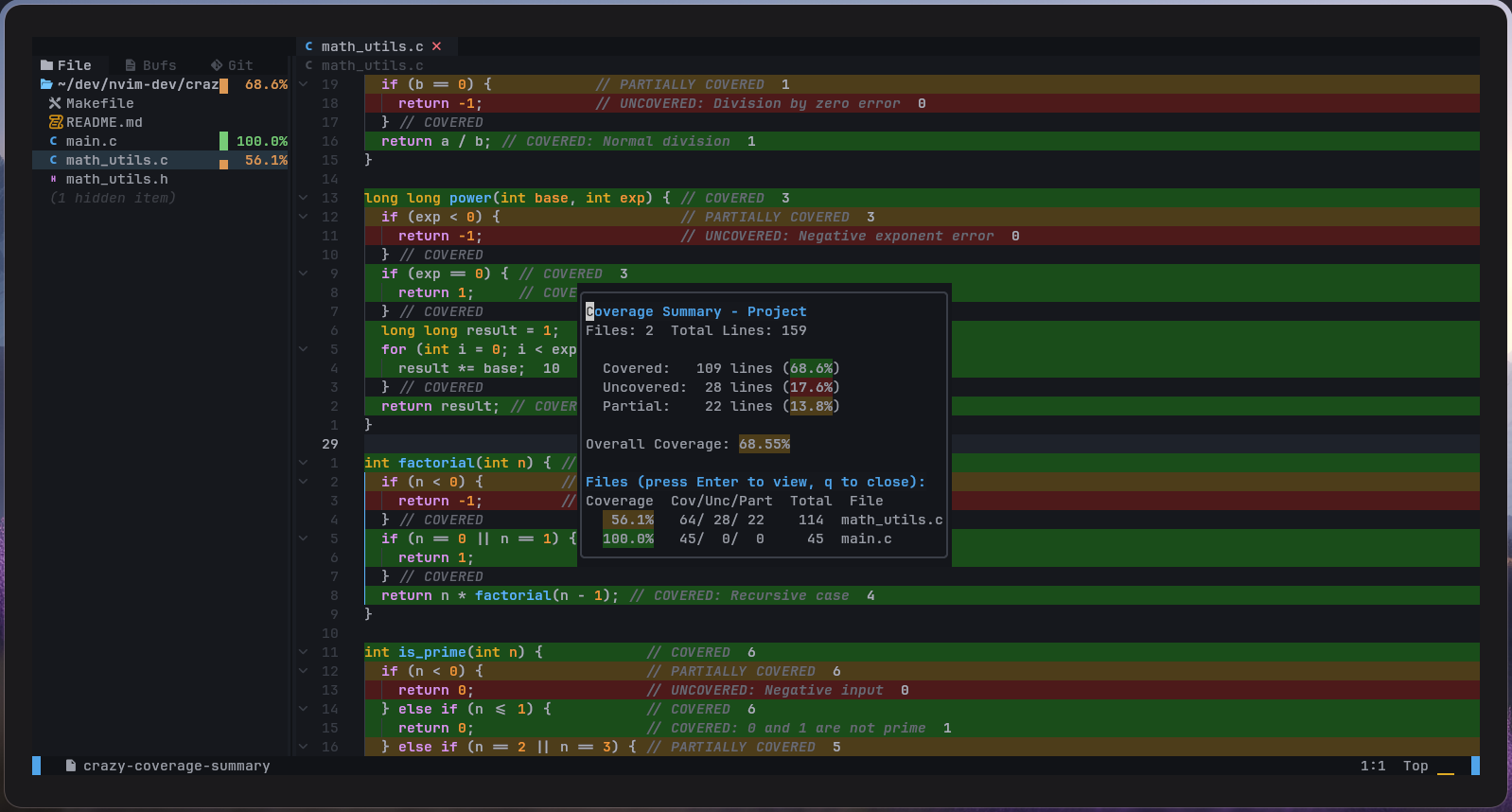Toggle fold chevron at 'long long power' line
Viewport: 1512px width, 812px height.
coord(303,198)
